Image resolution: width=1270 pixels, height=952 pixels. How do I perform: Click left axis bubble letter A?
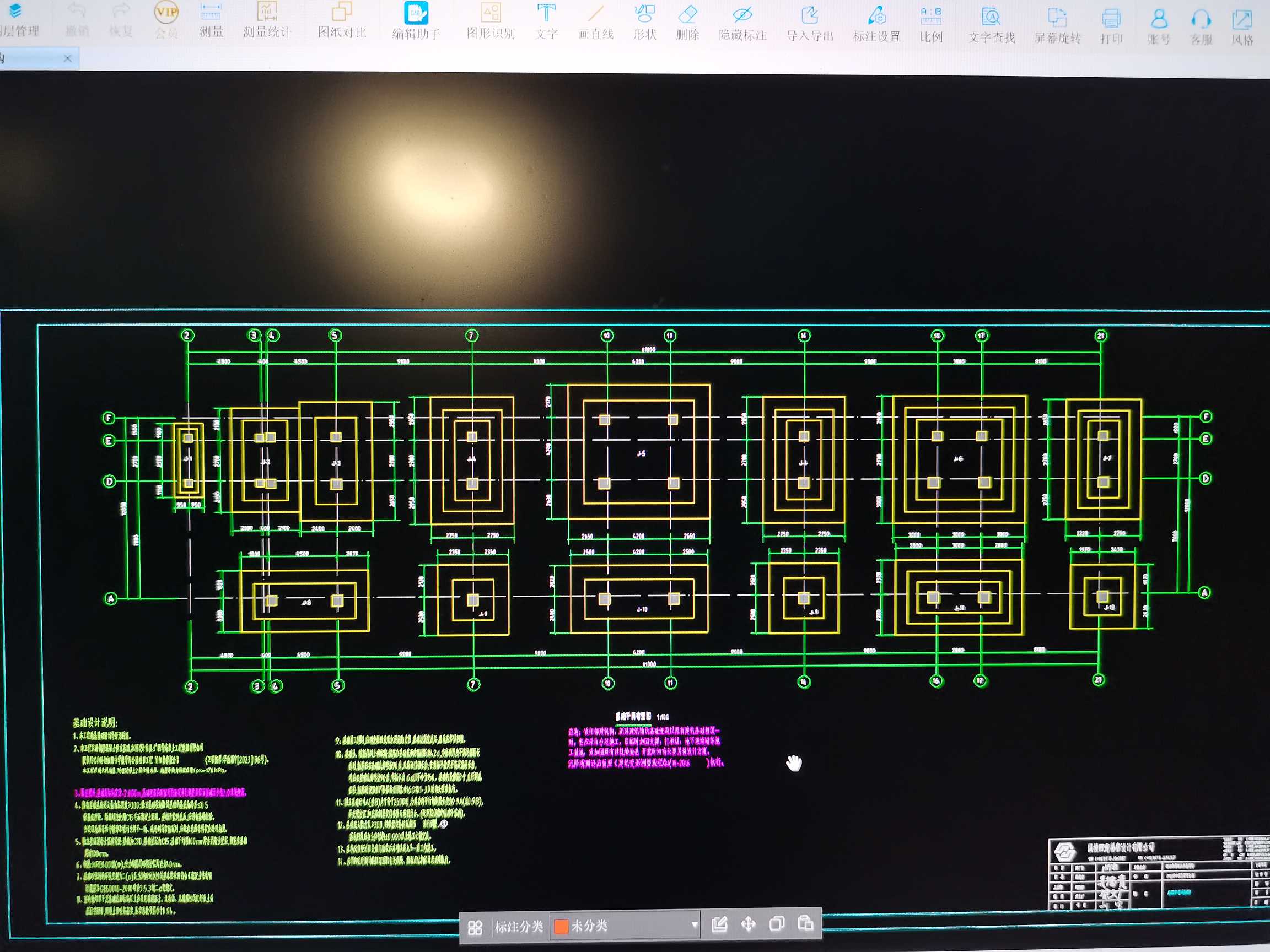[x=111, y=598]
